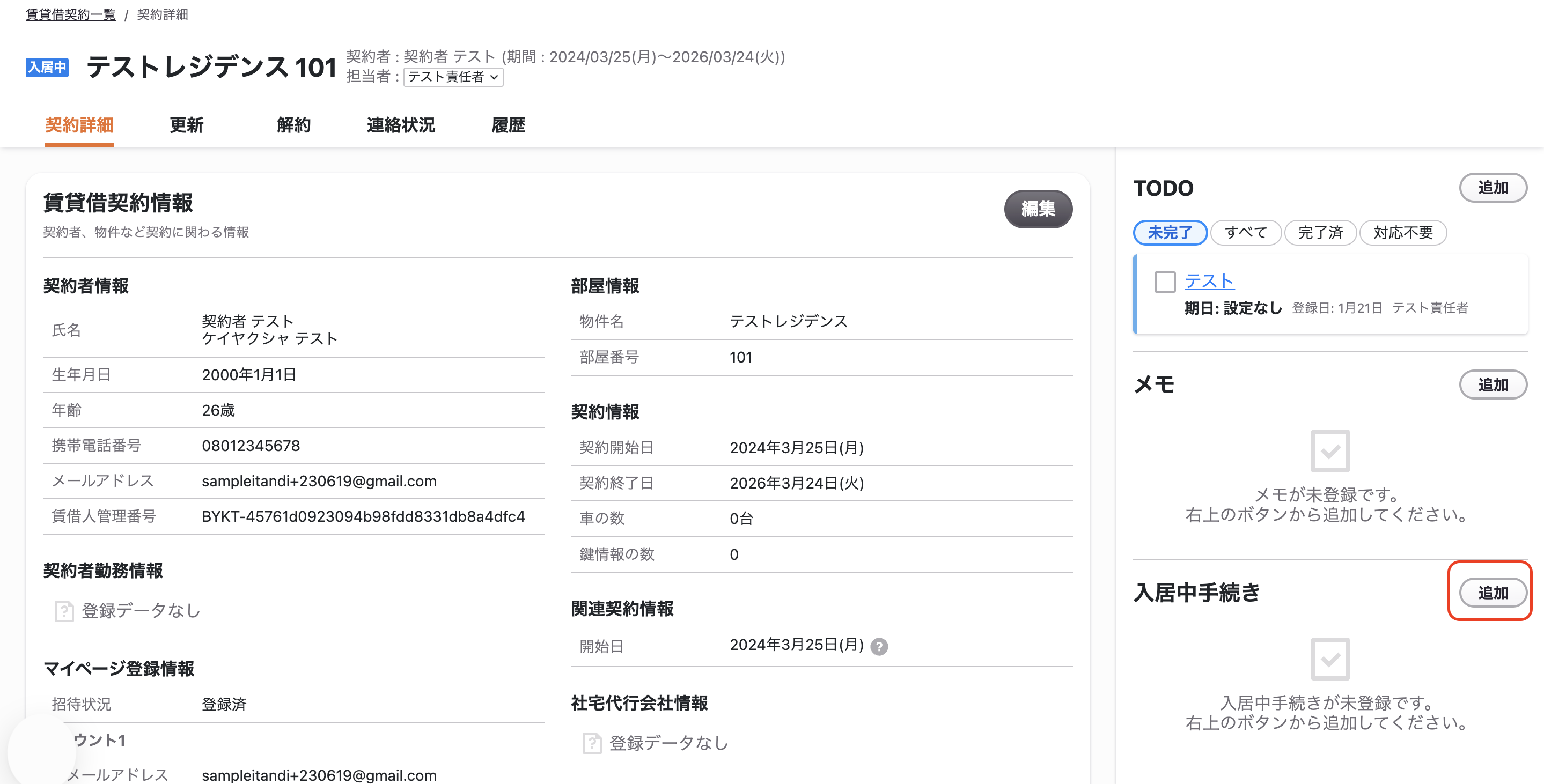Click the empty memo checkmark icon
Image resolution: width=1544 pixels, height=784 pixels.
pyautogui.click(x=1330, y=450)
